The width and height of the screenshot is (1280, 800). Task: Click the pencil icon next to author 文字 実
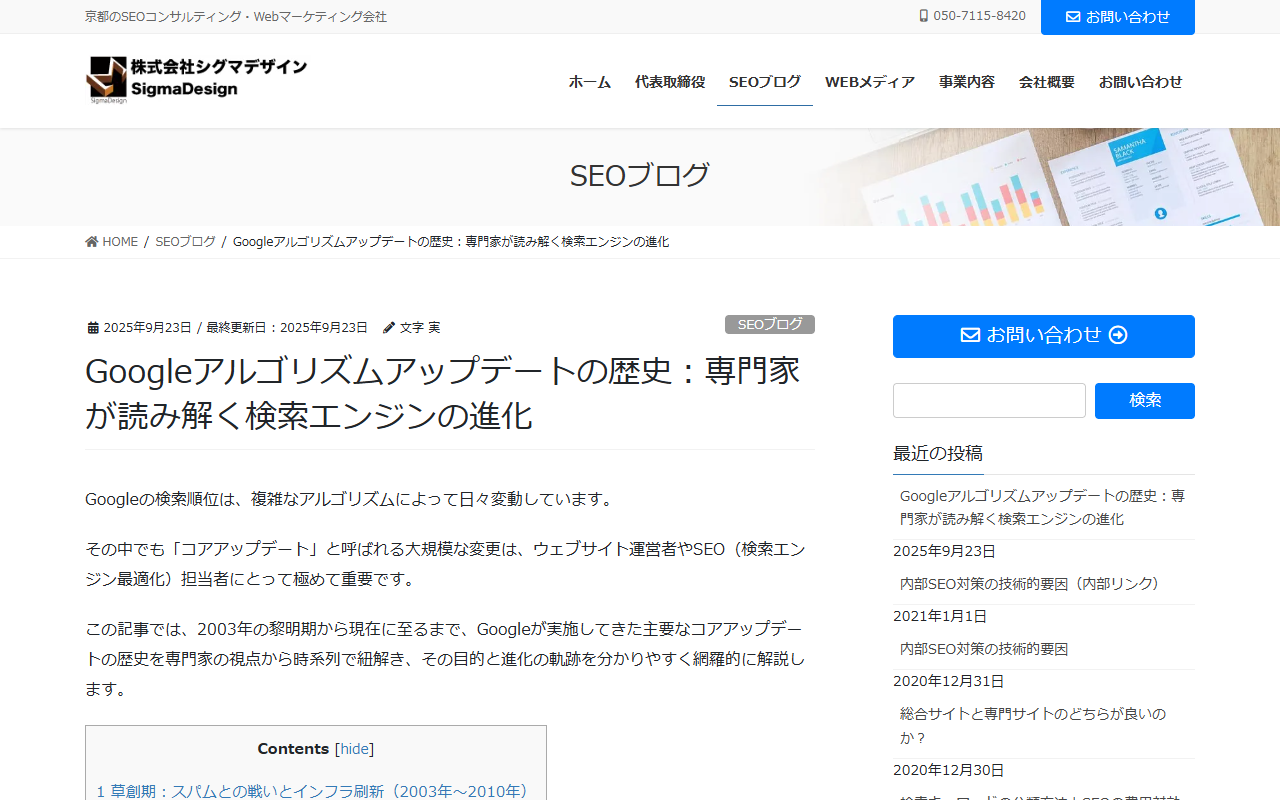(x=388, y=327)
